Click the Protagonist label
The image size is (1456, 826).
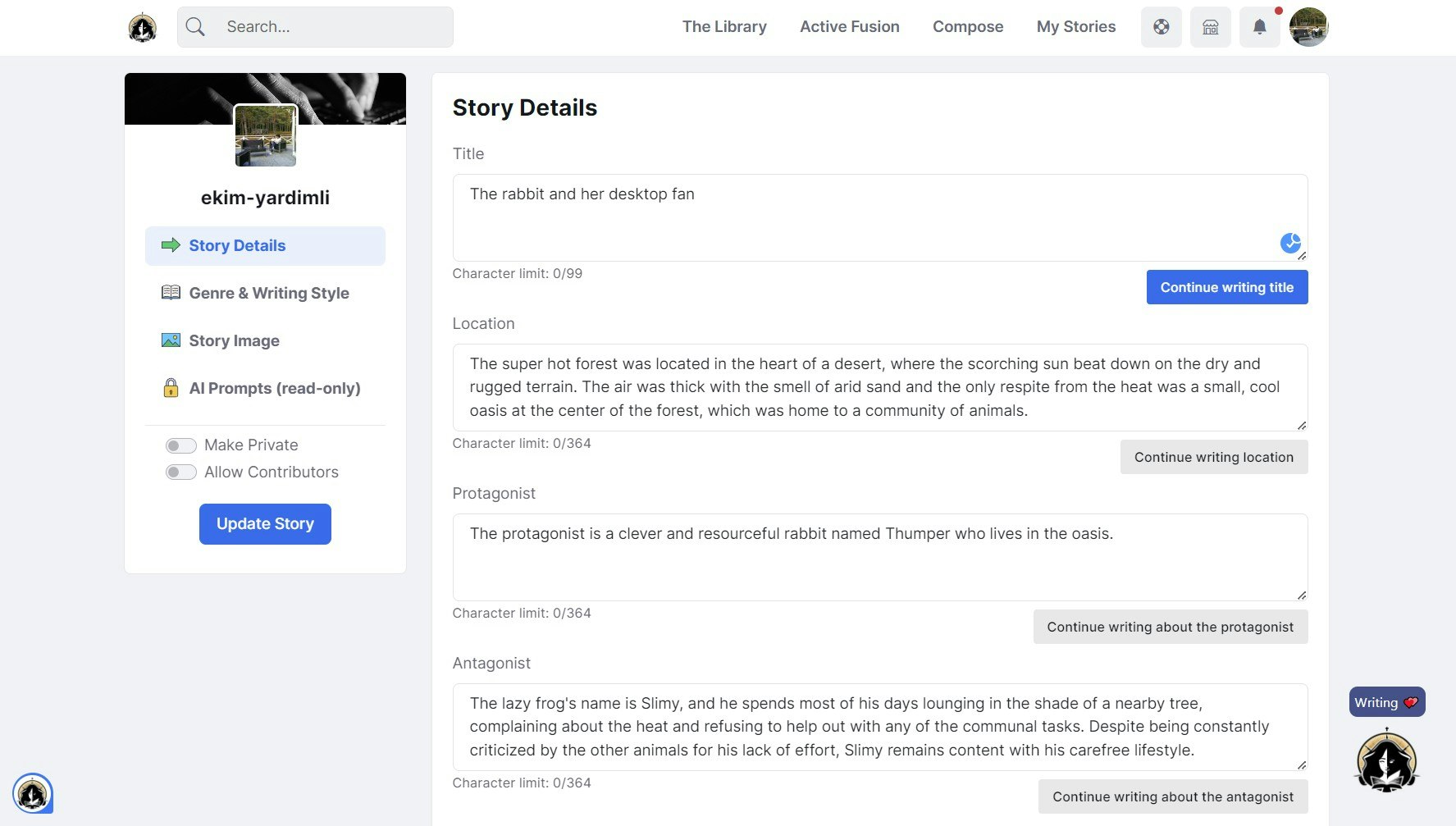point(494,494)
